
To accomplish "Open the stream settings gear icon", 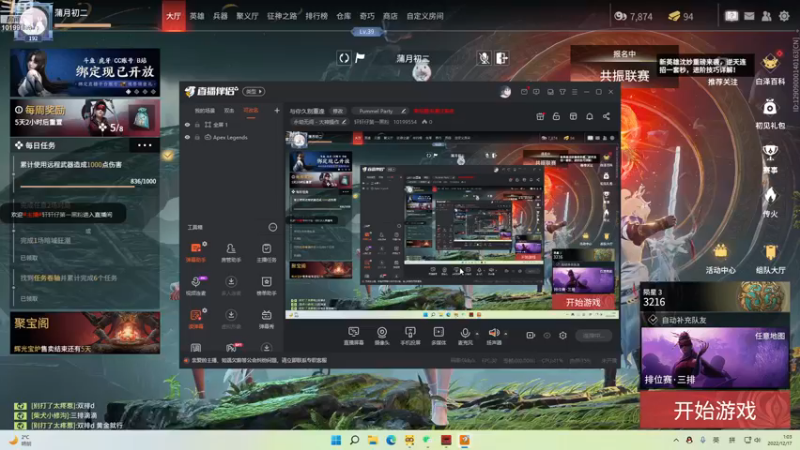I will tap(563, 335).
